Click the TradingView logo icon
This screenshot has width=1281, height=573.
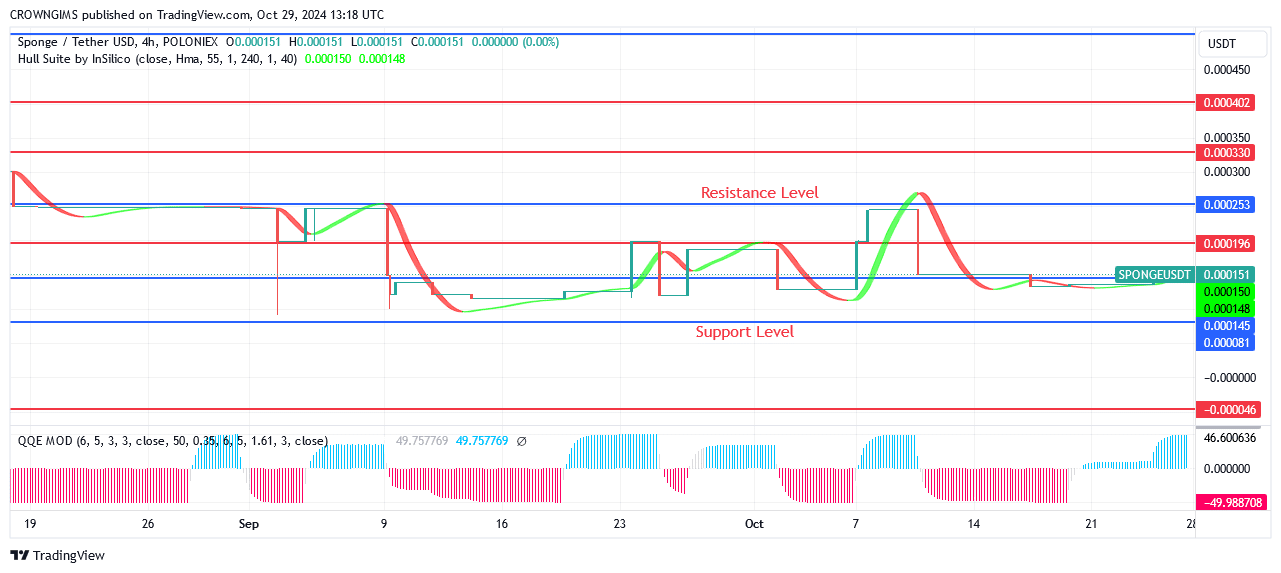tap(20, 555)
